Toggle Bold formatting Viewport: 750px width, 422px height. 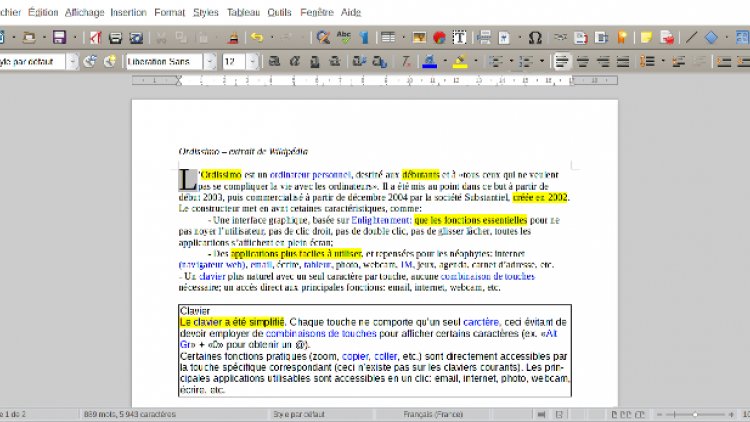274,61
